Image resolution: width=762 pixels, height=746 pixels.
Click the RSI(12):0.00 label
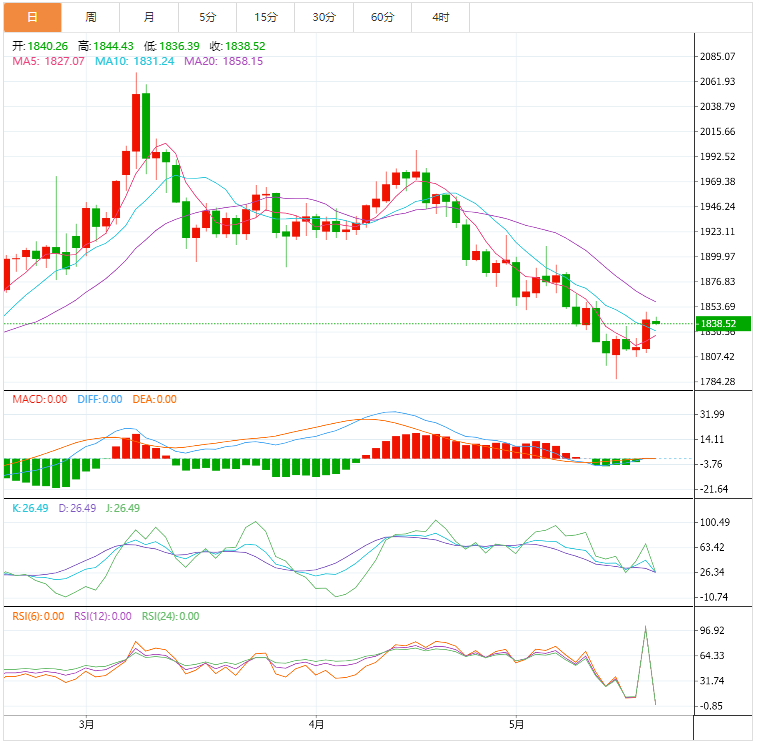click(103, 617)
